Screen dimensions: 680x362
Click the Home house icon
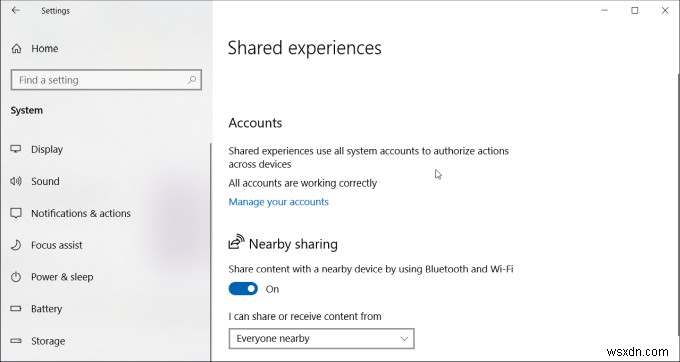pyautogui.click(x=16, y=49)
